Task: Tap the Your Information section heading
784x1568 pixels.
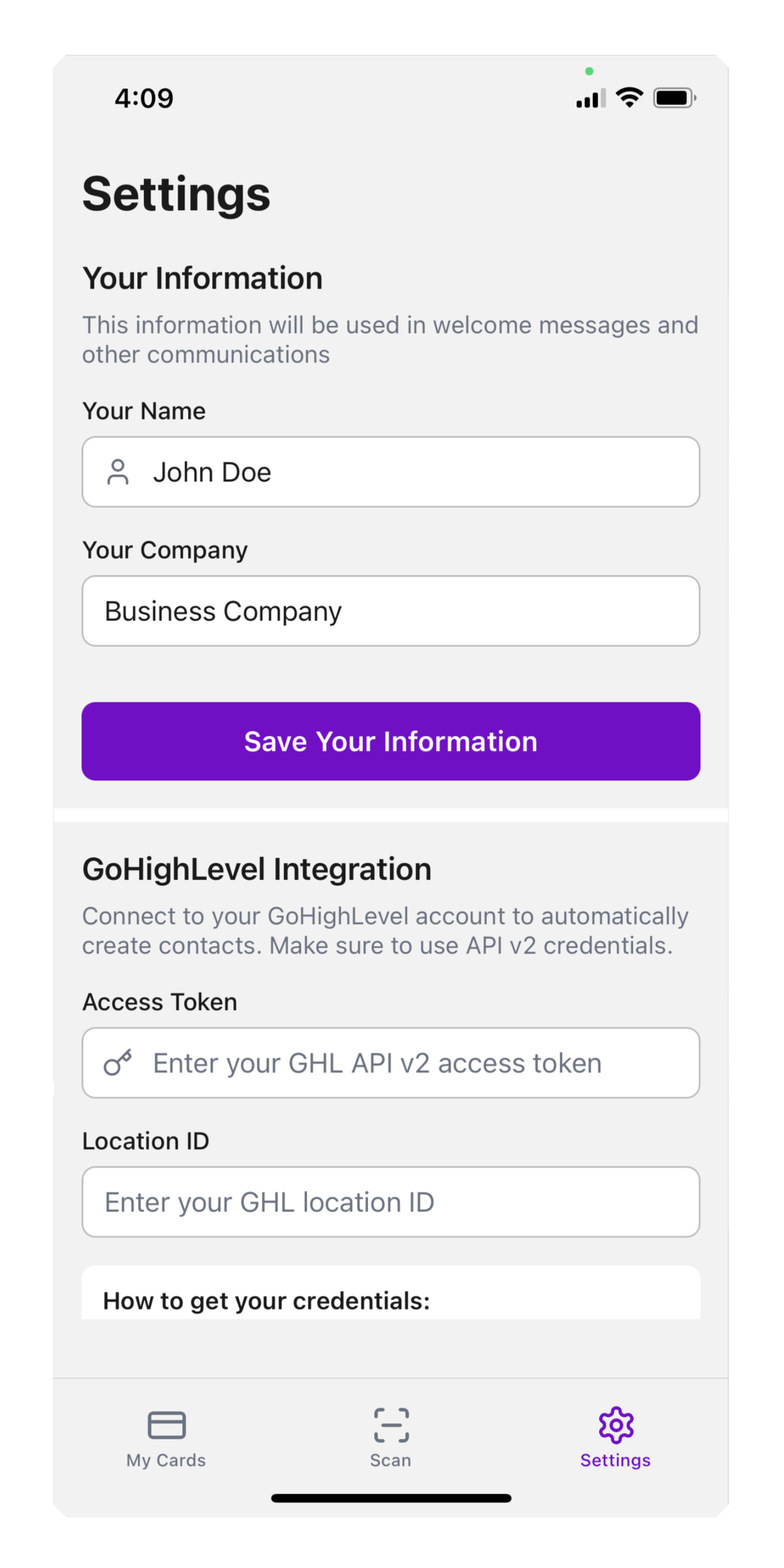Action: point(203,278)
